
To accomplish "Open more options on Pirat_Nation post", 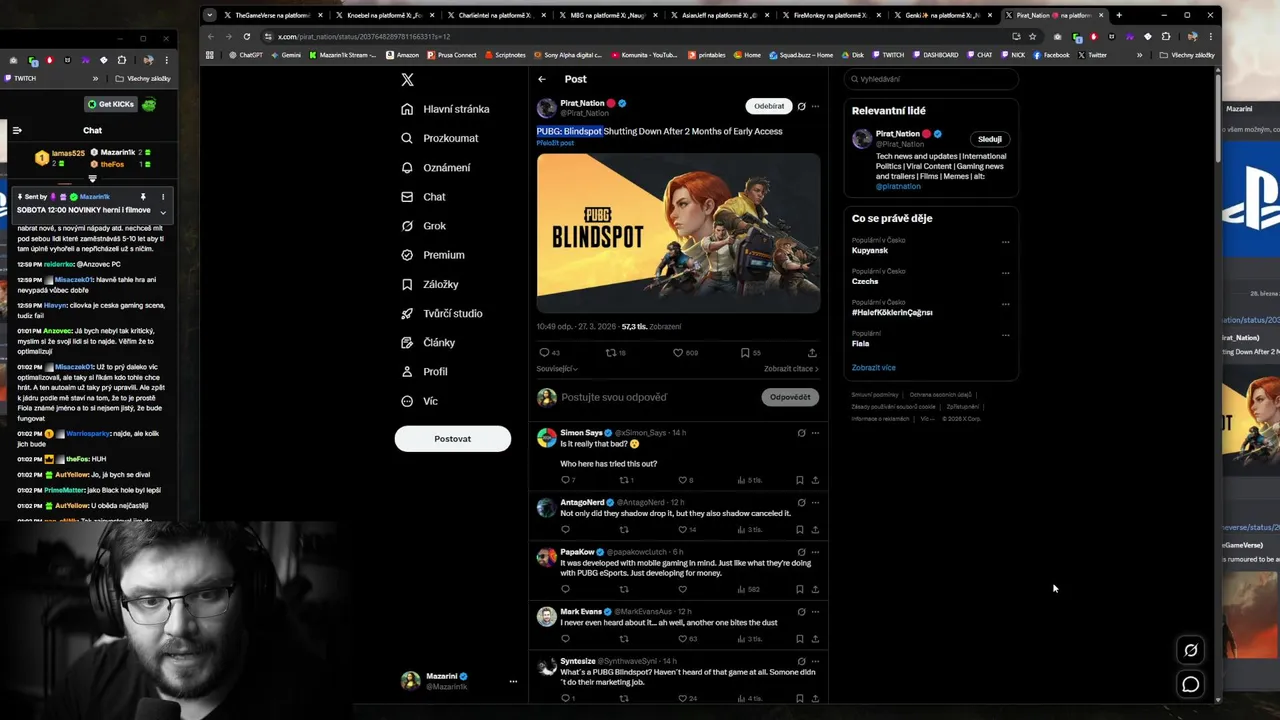I will coord(815,106).
